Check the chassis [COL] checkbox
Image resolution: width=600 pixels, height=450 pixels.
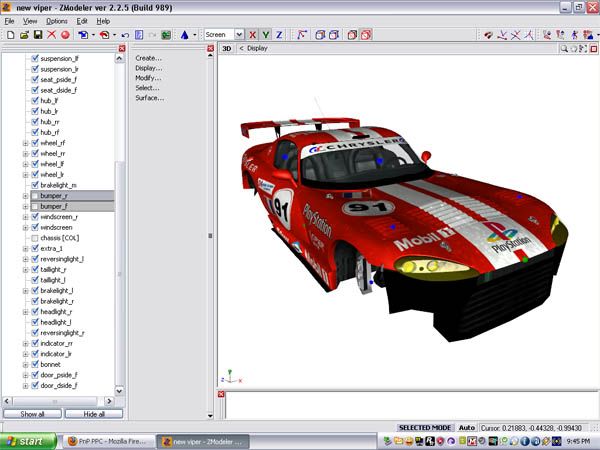pos(35,238)
